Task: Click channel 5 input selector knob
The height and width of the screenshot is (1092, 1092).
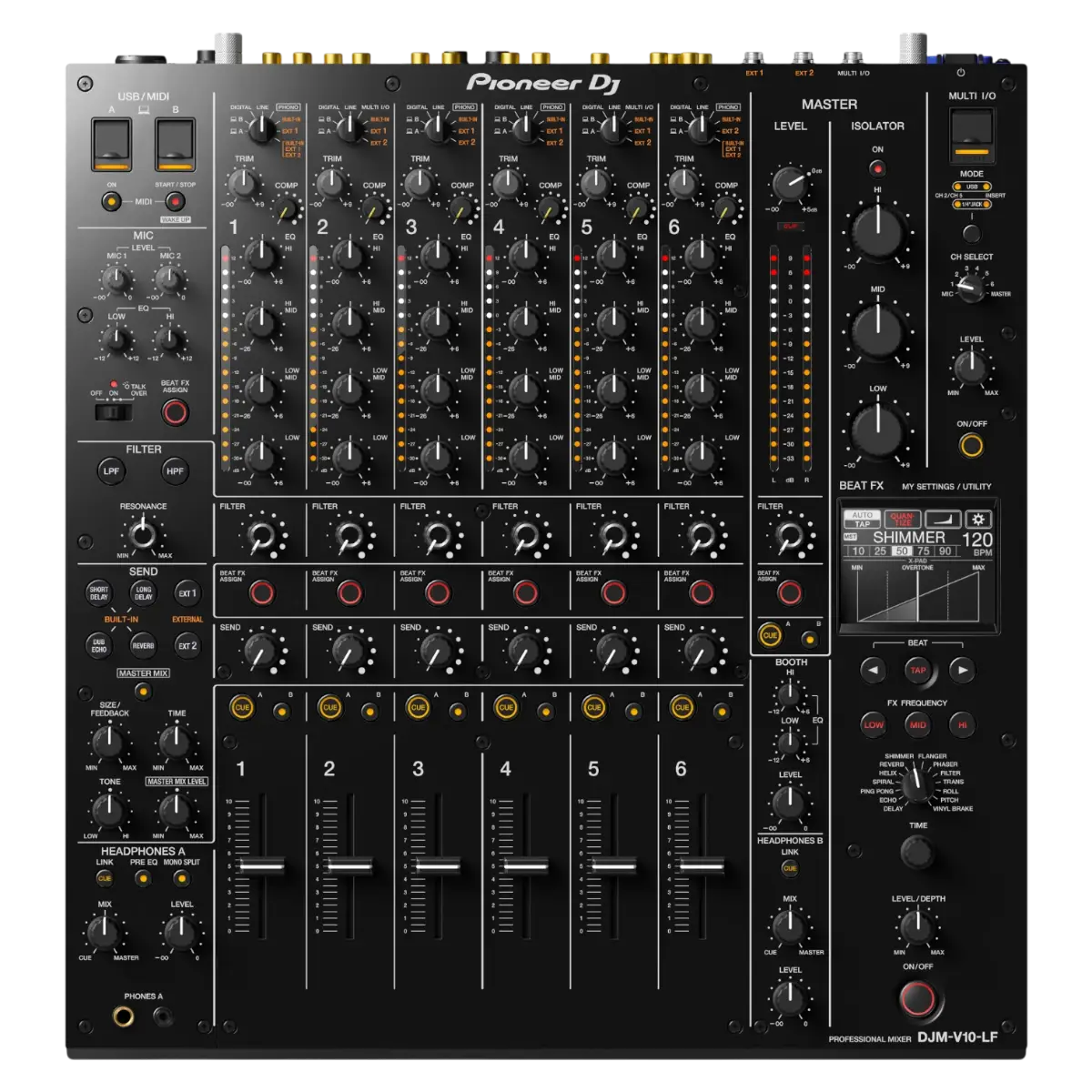Action: tap(613, 129)
